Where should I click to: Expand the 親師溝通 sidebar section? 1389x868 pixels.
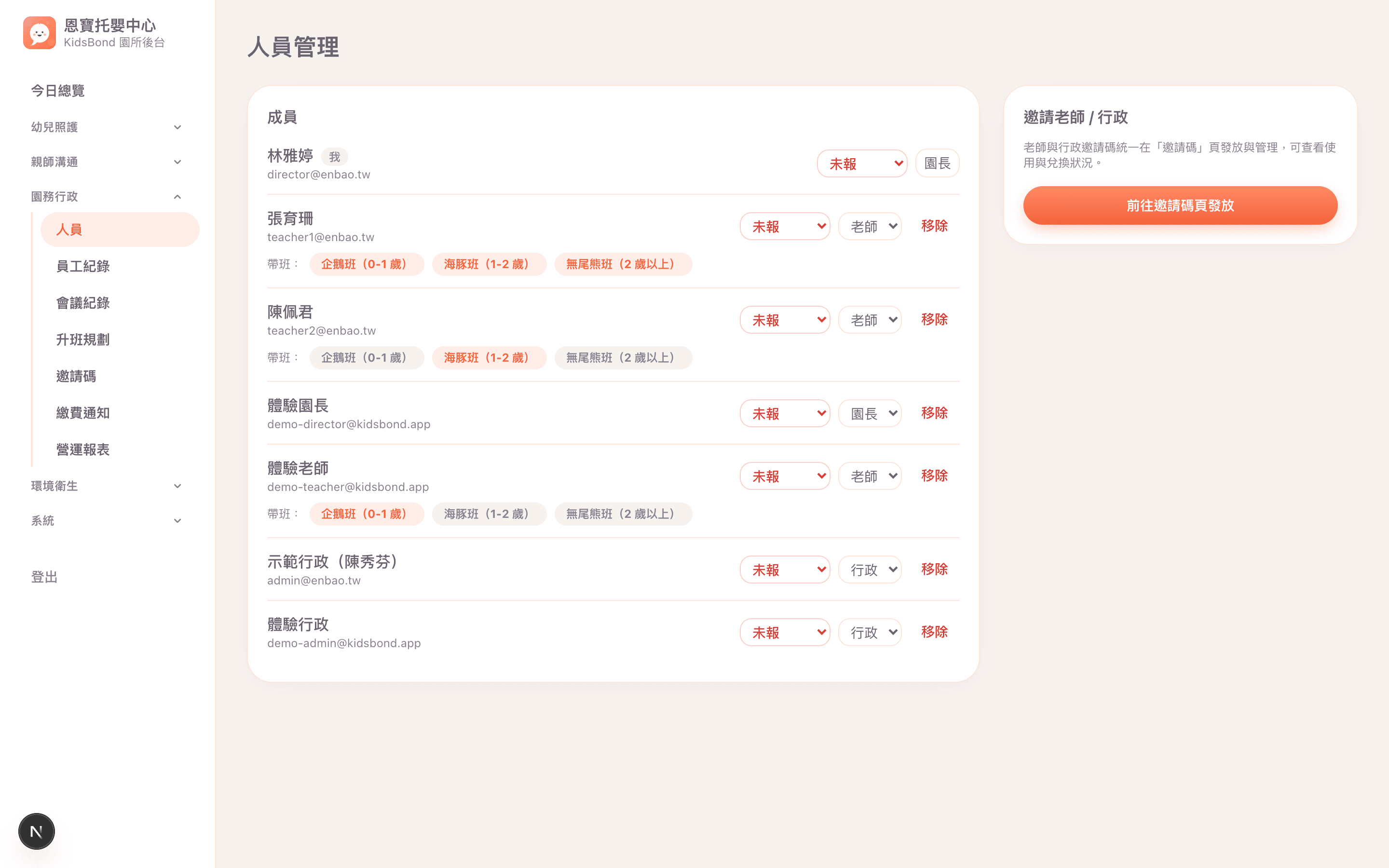click(107, 162)
